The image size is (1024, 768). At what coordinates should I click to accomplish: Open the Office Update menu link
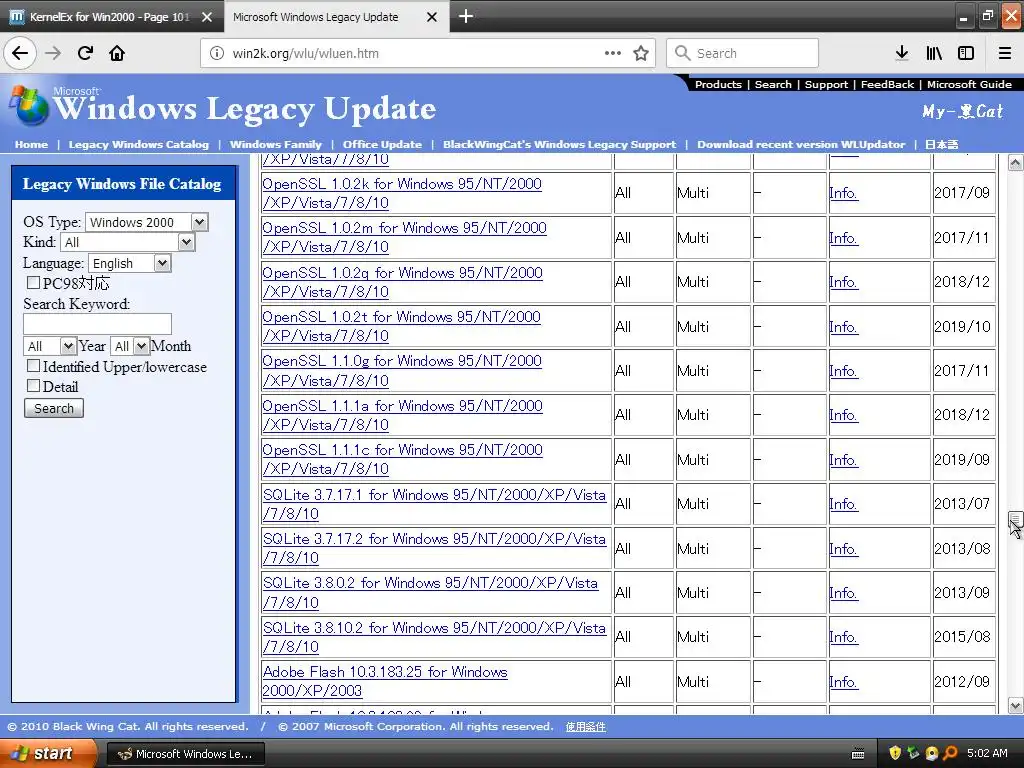382,144
